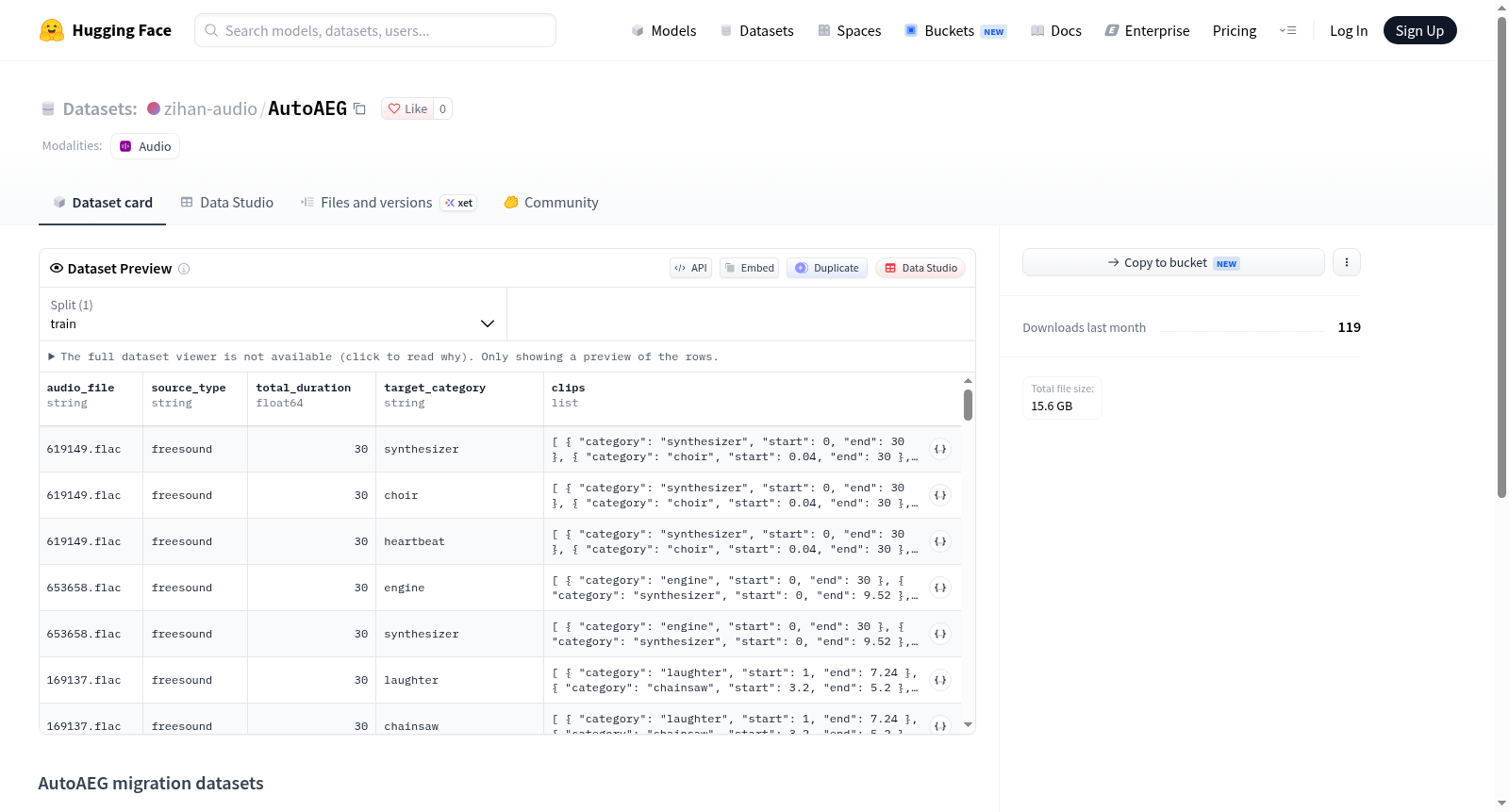The image size is (1509, 812).
Task: Like the AutoAEG dataset
Action: (x=407, y=108)
